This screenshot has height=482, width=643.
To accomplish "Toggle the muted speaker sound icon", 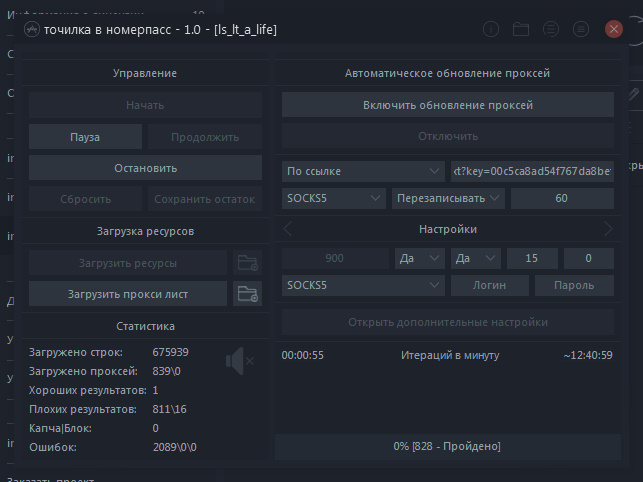I will pos(238,360).
